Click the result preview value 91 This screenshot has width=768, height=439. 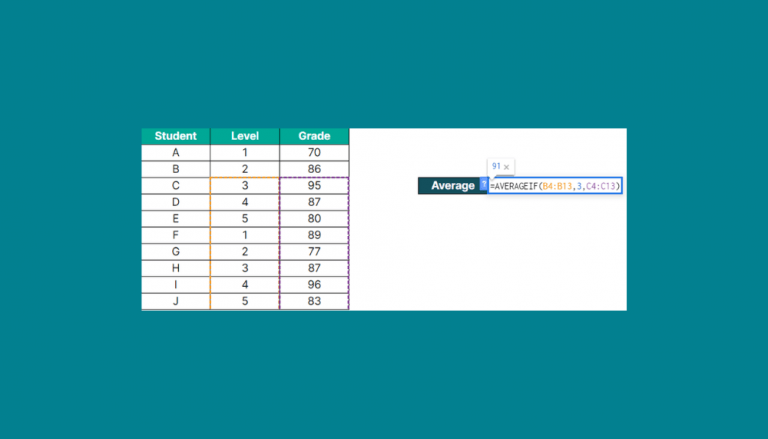(x=496, y=167)
